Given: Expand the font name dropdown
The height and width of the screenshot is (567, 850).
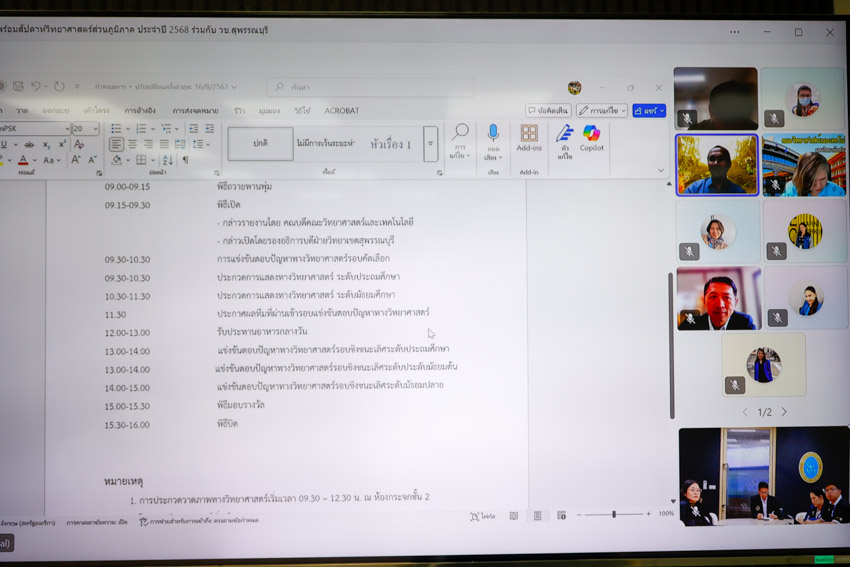Looking at the screenshot, I should coord(67,128).
